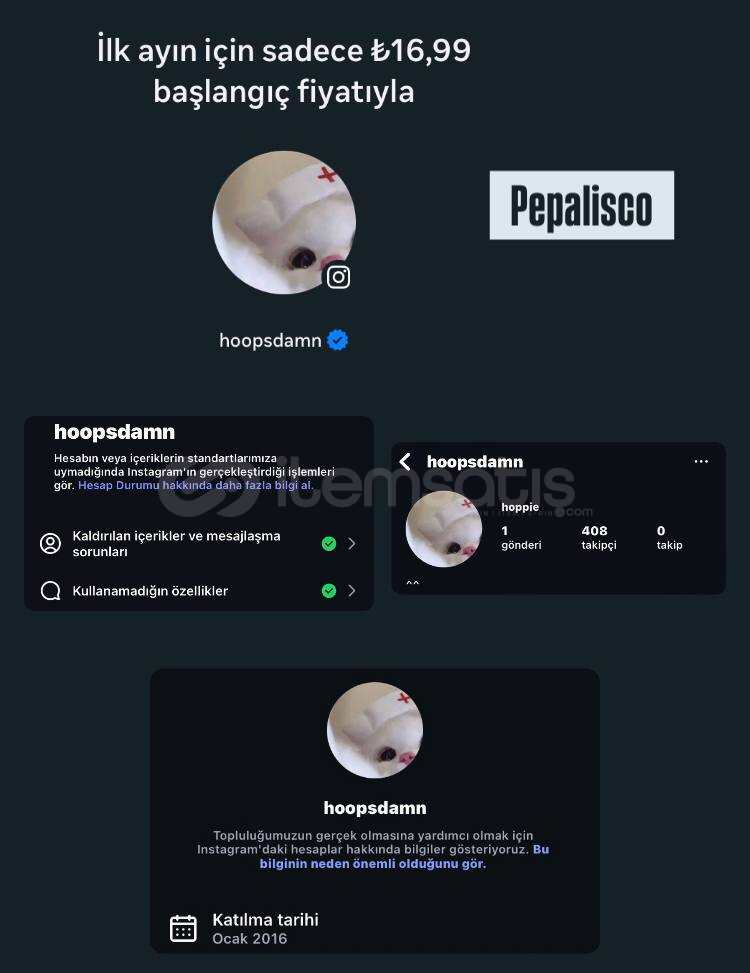Click green check for Kaldırılan içerikler row
The width and height of the screenshot is (750, 973).
tap(329, 544)
